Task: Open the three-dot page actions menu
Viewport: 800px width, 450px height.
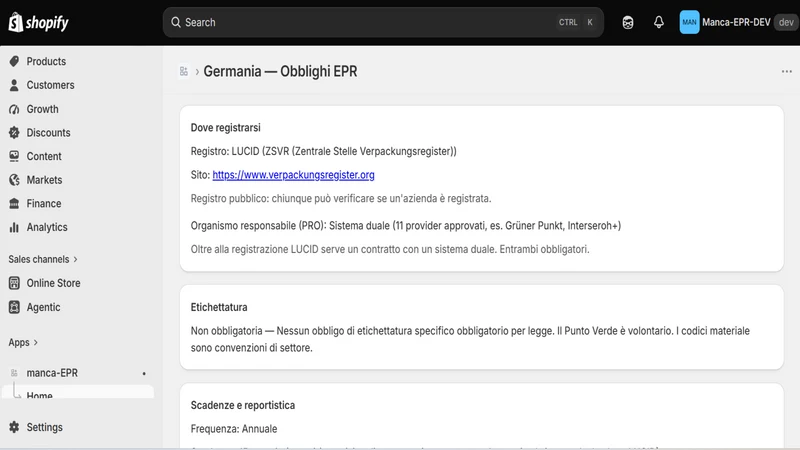Action: (x=787, y=71)
